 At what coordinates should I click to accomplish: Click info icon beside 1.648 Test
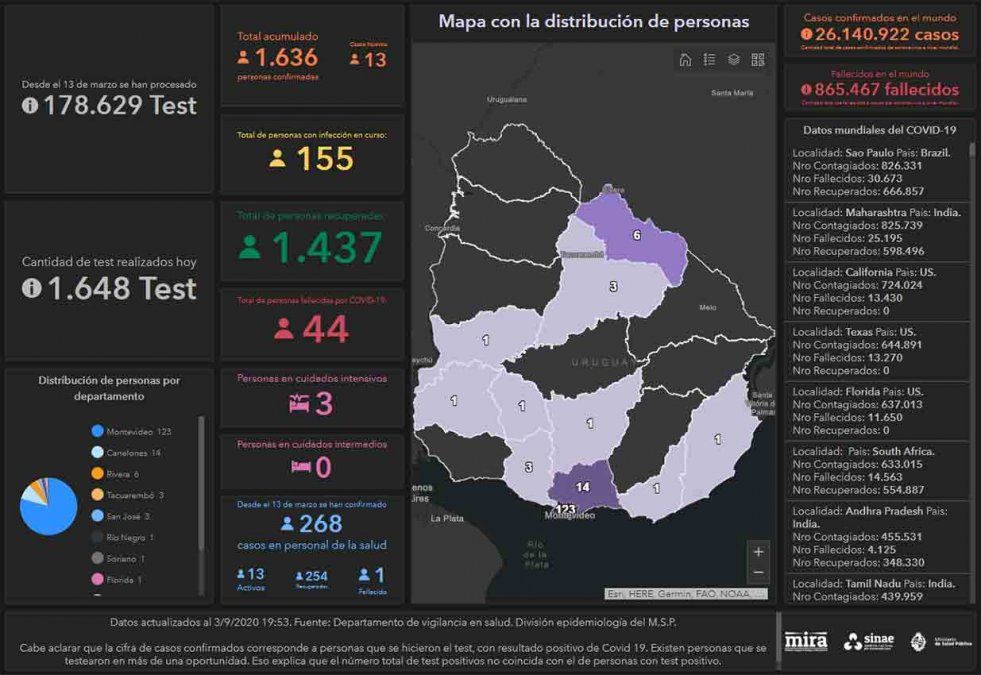pos(32,288)
